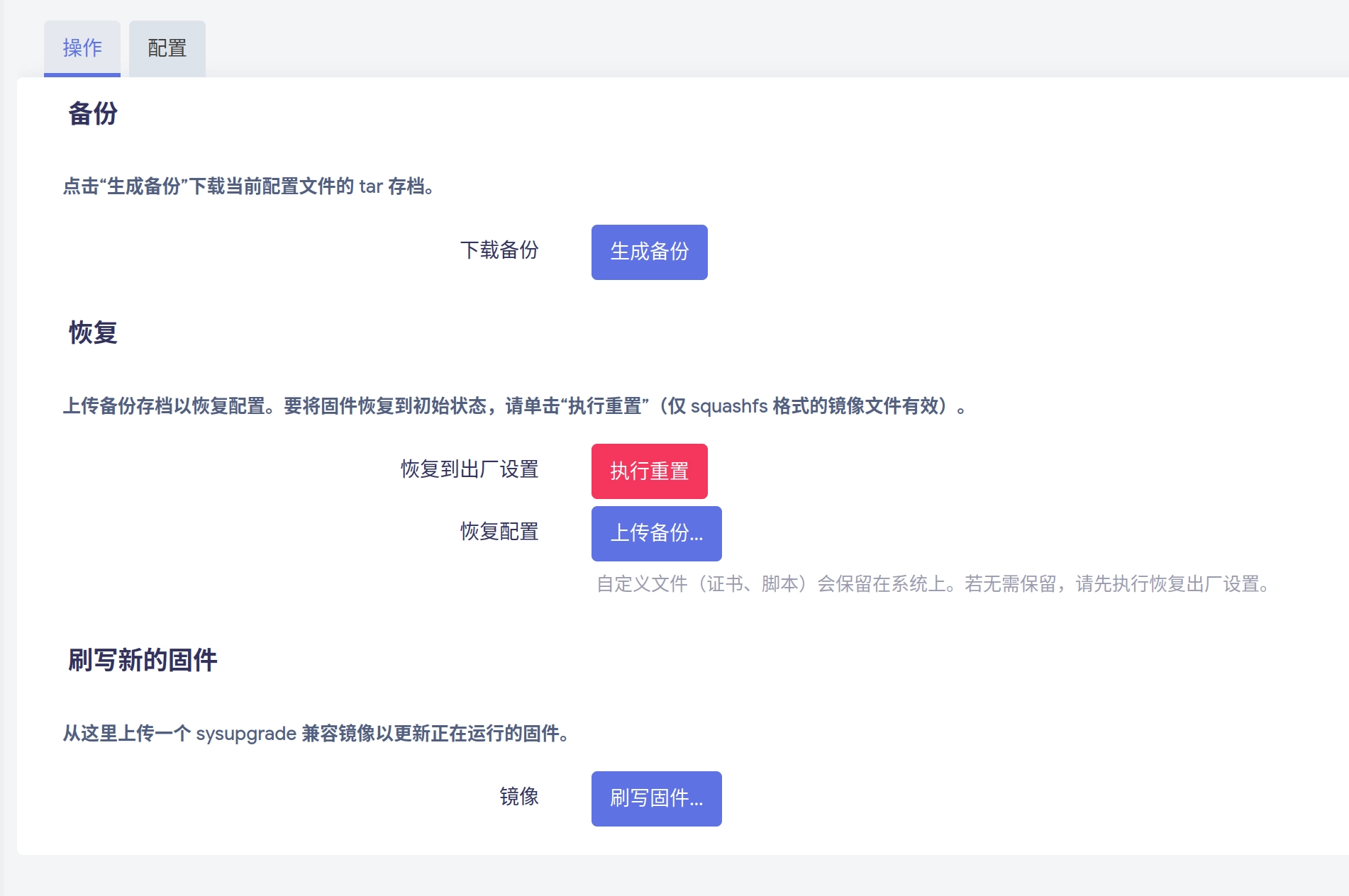Click the 下载备份 label
The image size is (1349, 896).
(x=501, y=250)
